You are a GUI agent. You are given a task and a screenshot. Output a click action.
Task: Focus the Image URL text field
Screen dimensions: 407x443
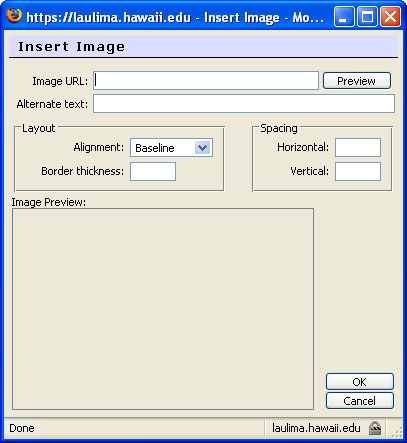(x=206, y=80)
